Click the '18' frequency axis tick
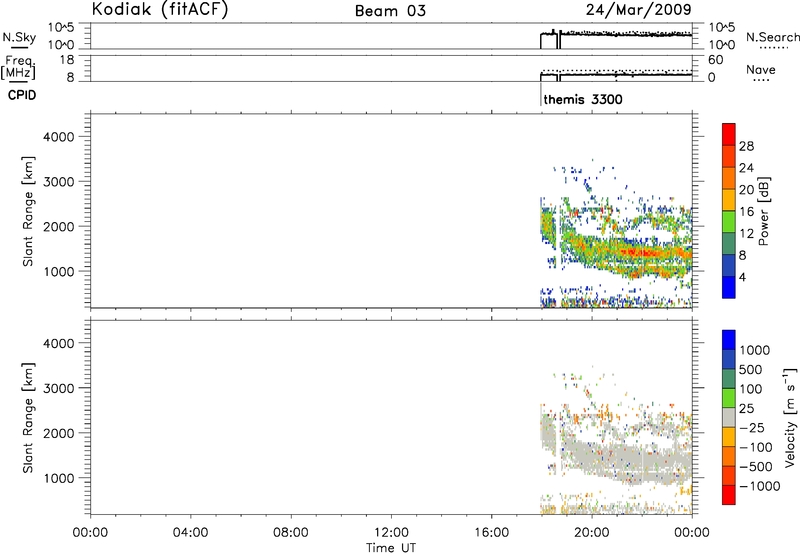 click(66, 59)
